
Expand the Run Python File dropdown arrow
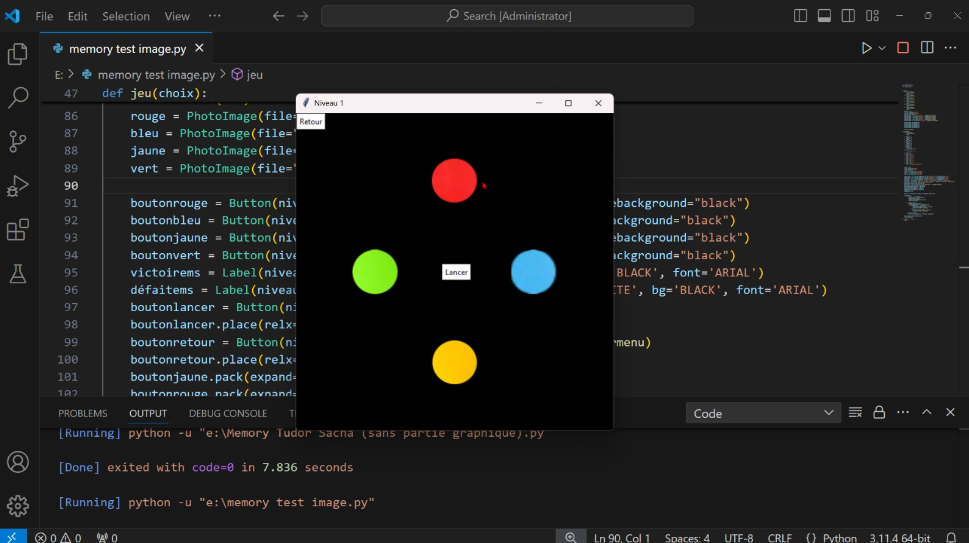pos(882,48)
